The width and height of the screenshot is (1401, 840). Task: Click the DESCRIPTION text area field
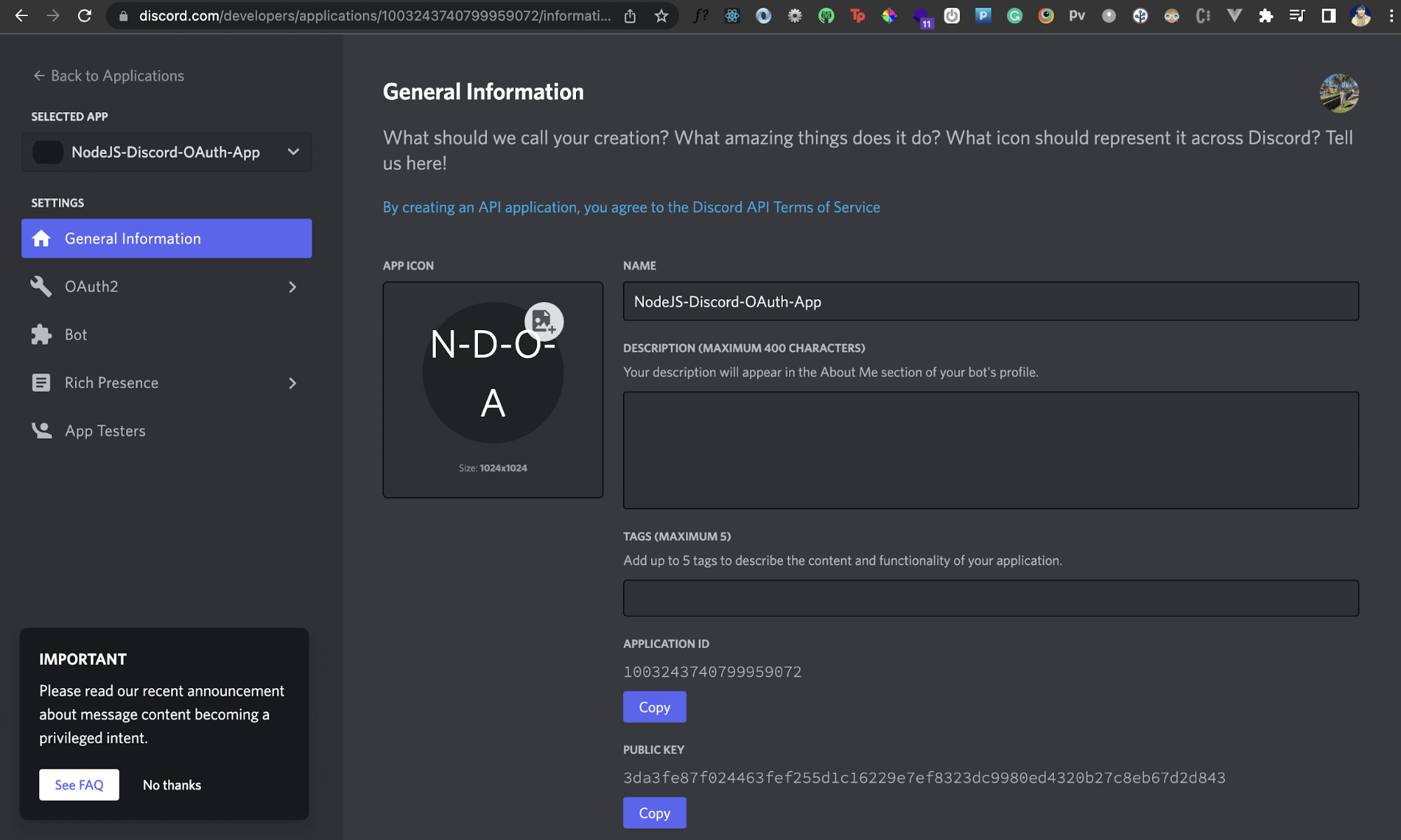(x=991, y=449)
